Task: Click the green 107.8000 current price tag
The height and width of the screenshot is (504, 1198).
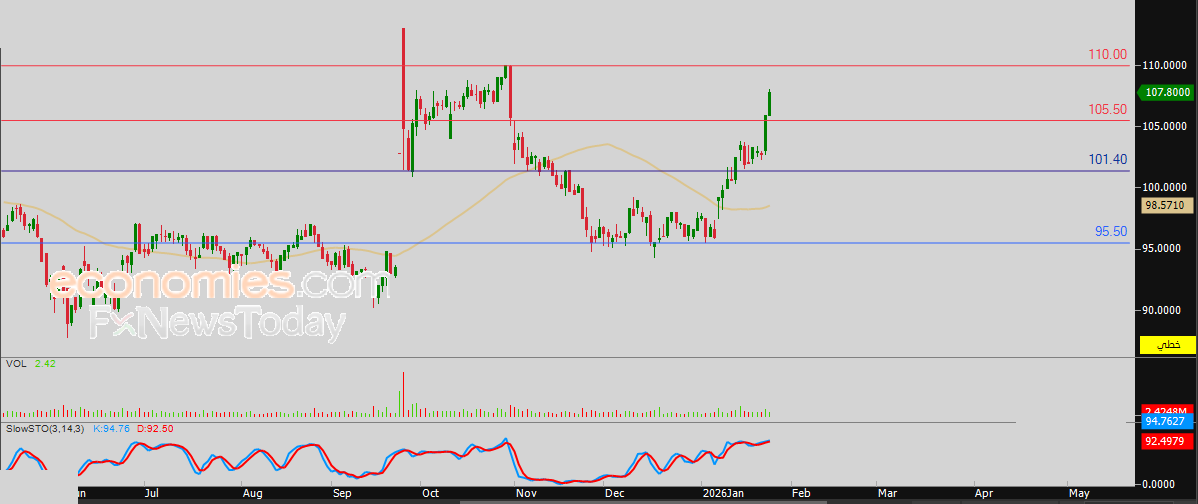Action: pos(1167,92)
